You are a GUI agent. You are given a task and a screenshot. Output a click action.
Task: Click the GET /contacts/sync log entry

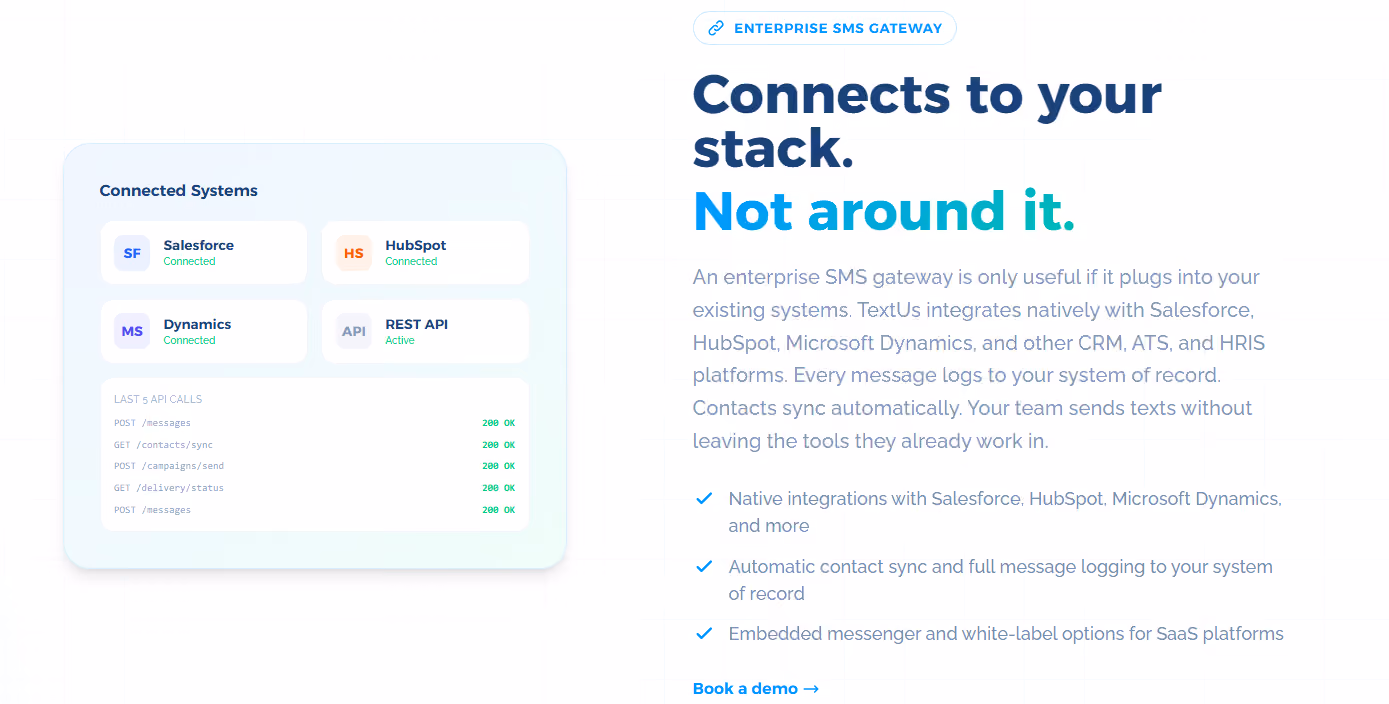coord(163,445)
